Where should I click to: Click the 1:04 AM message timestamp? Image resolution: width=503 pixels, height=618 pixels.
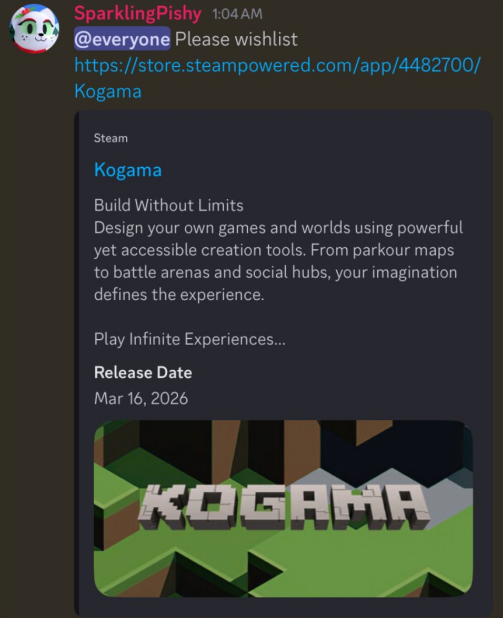(x=237, y=14)
